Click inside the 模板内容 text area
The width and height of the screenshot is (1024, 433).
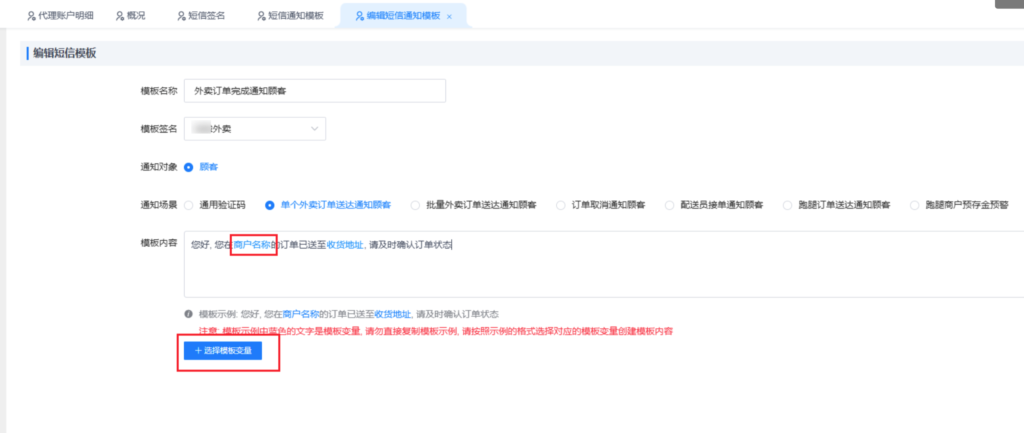[x=604, y=264]
